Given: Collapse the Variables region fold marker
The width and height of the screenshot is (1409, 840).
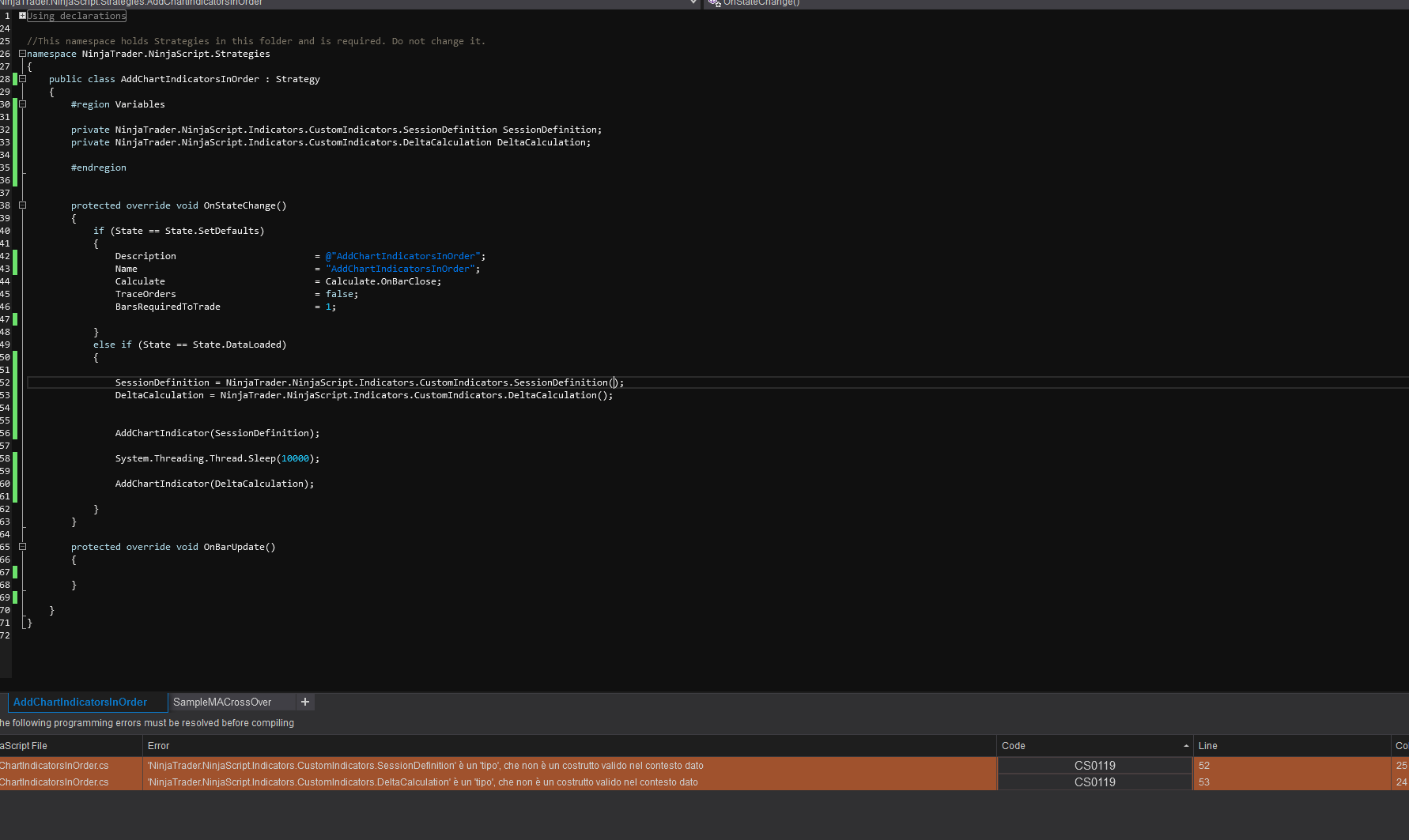Looking at the screenshot, I should click(x=22, y=104).
